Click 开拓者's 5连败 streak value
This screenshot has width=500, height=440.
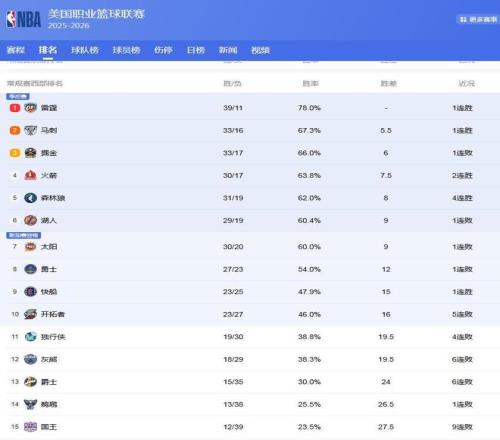coord(463,314)
